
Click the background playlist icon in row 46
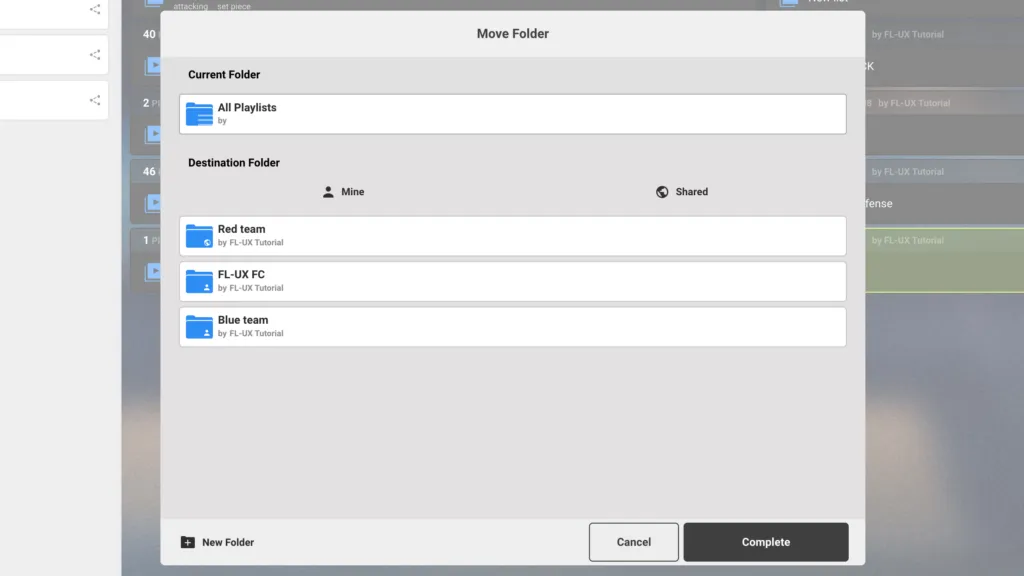click(153, 202)
